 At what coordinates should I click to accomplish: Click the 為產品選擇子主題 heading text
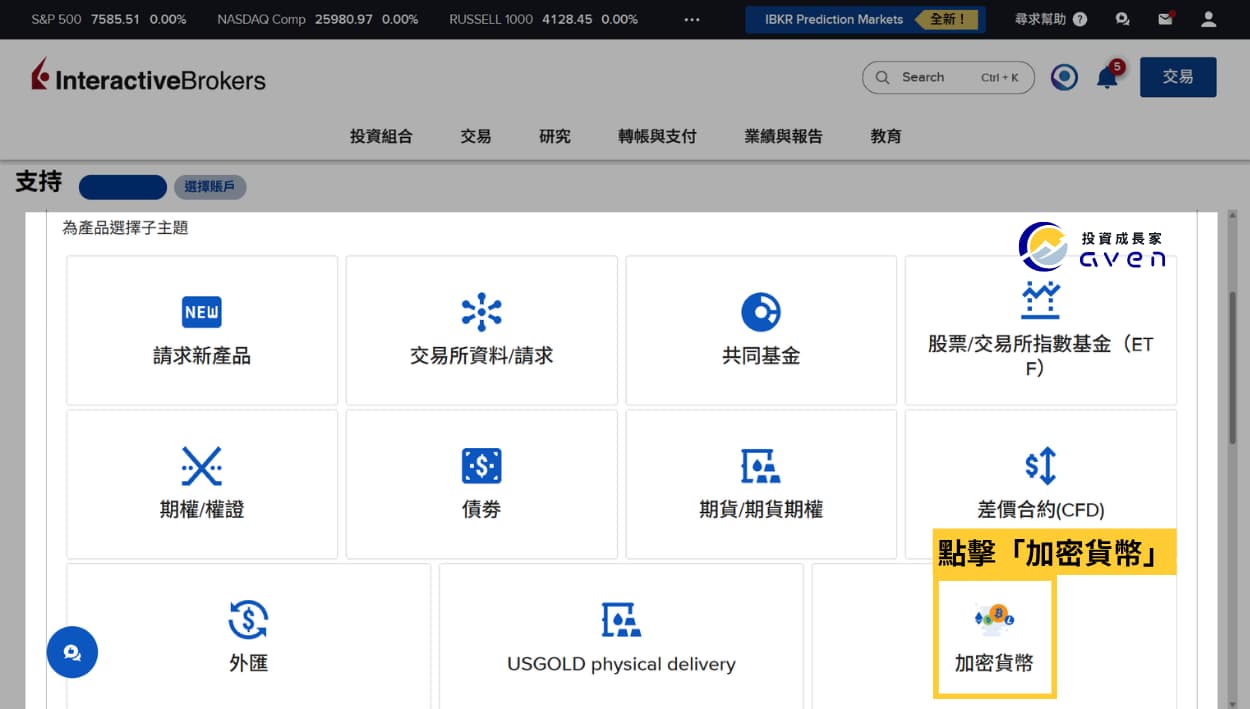(125, 228)
